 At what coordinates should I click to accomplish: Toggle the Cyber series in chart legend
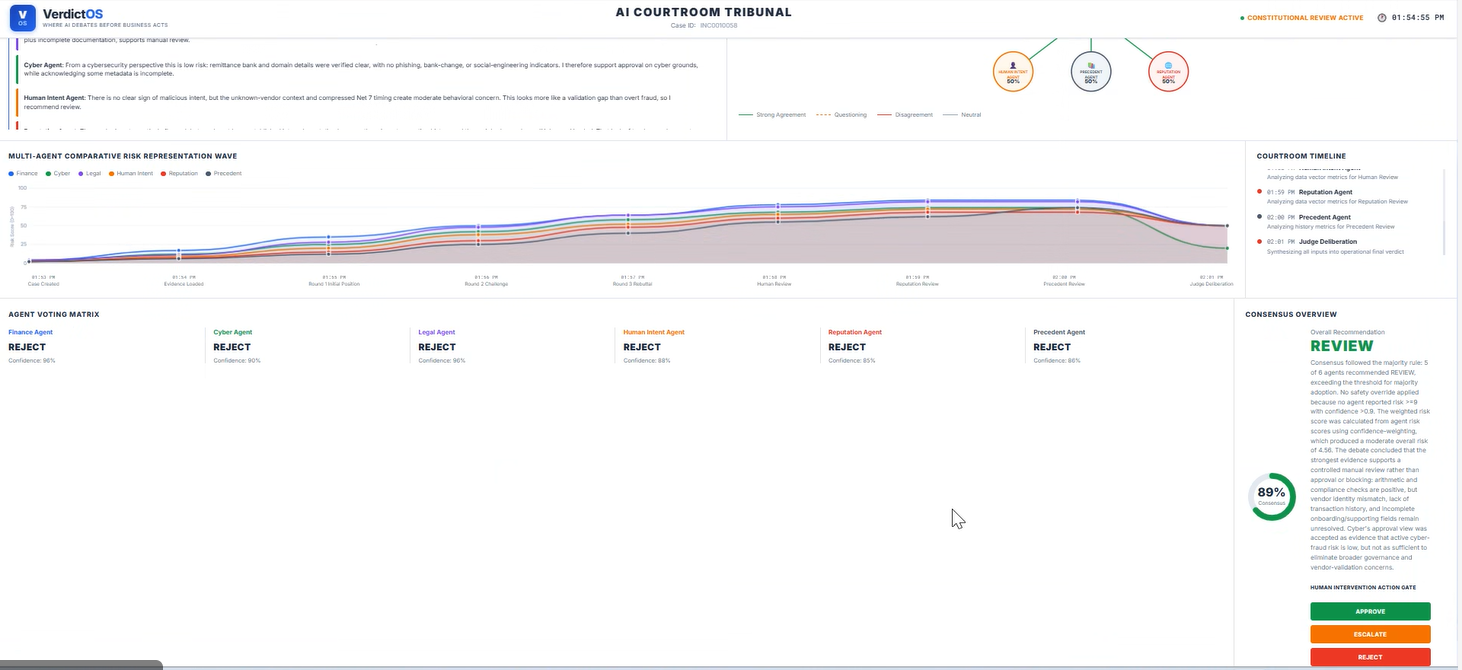(58, 173)
